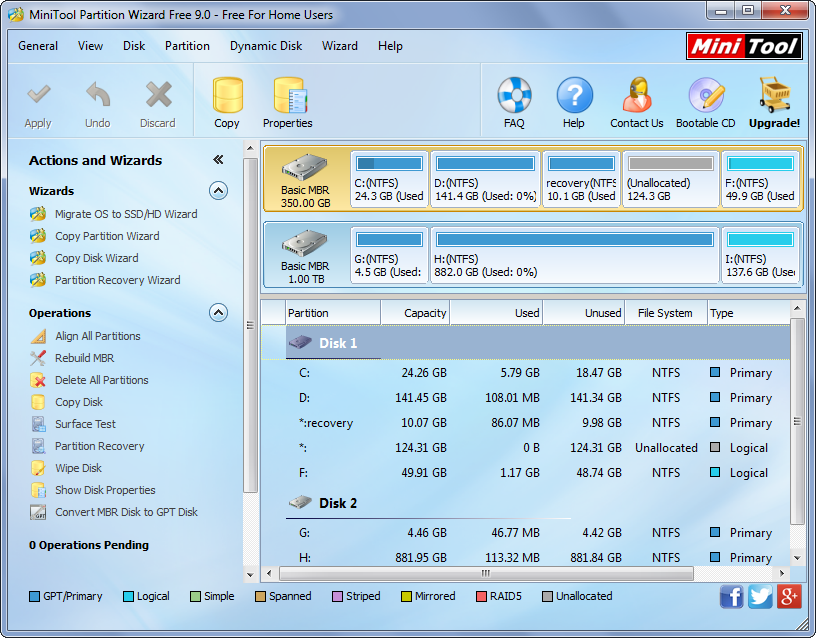The image size is (816, 638).
Task: Open Google Plus social icon
Action: (789, 597)
